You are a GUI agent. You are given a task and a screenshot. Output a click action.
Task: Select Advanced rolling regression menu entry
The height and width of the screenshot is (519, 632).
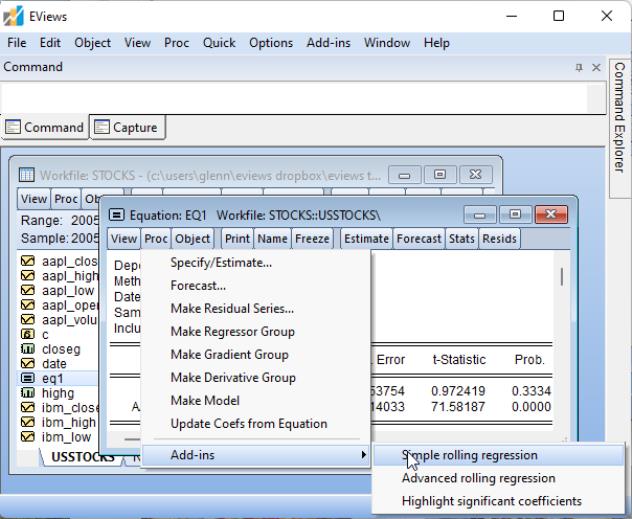click(x=478, y=478)
